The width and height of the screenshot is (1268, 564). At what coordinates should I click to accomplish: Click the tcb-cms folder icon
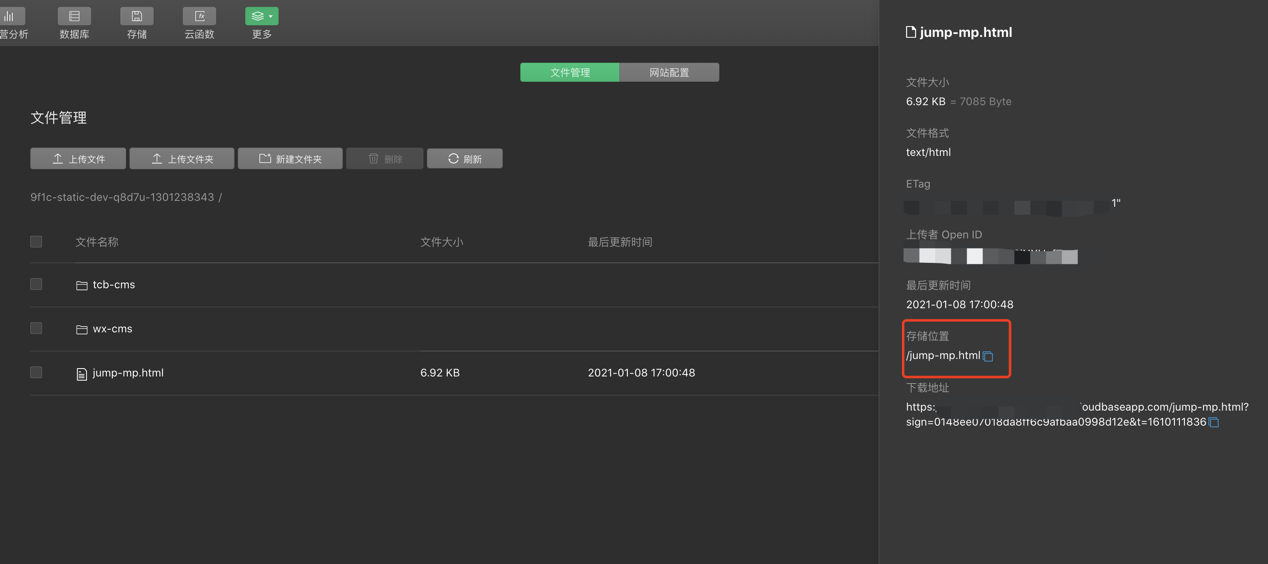pos(82,286)
